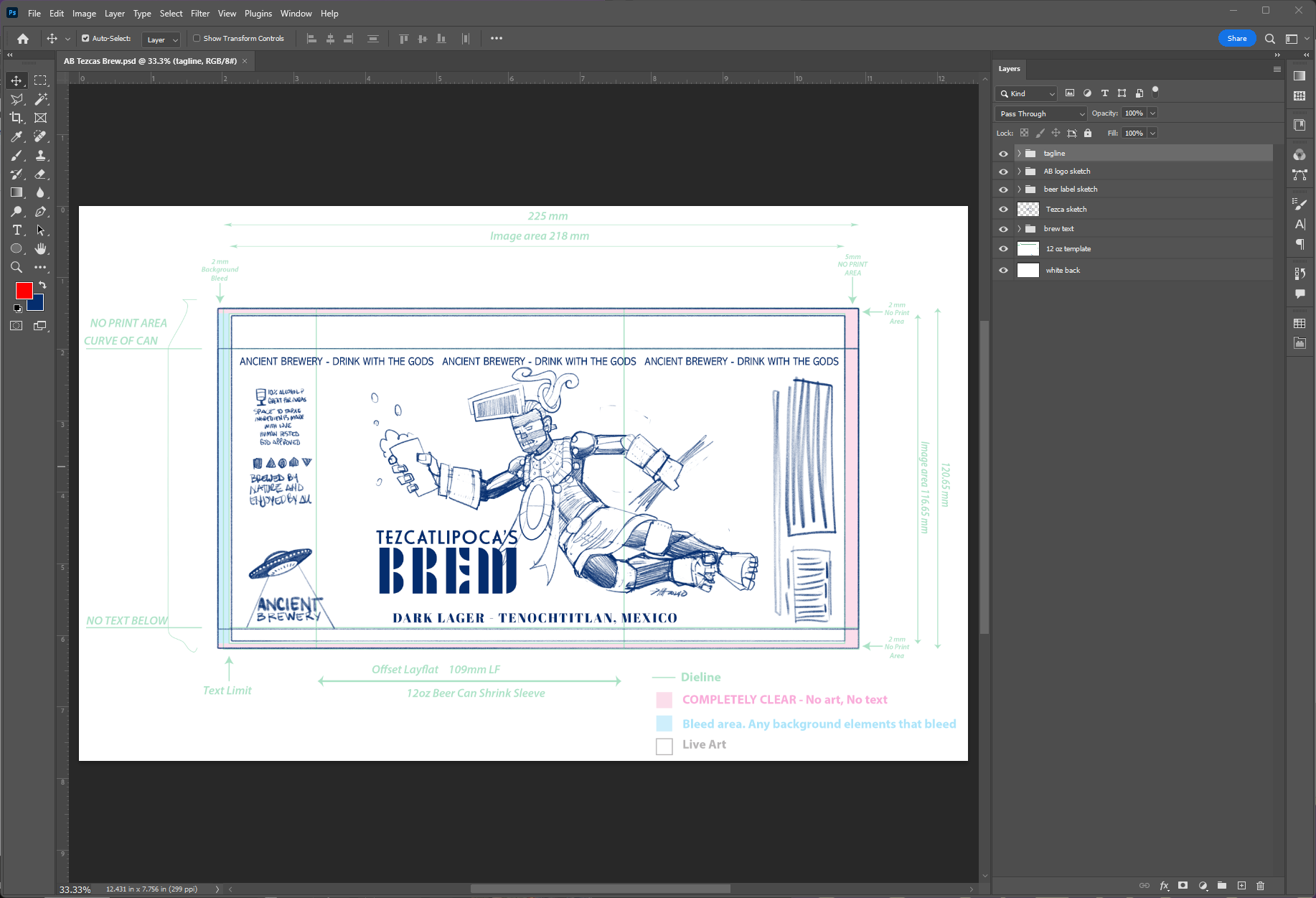This screenshot has height=898, width=1316.
Task: Select the Spot Healing Brush tool
Action: coord(40,136)
